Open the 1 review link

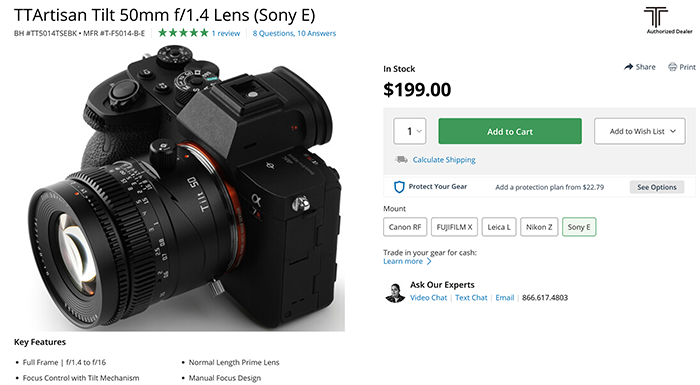click(x=226, y=33)
